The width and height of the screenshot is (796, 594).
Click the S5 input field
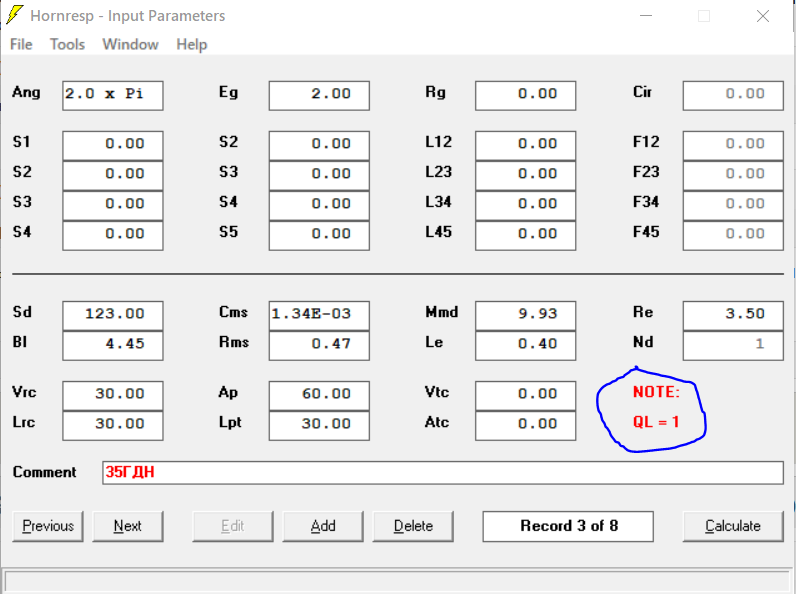coord(319,236)
